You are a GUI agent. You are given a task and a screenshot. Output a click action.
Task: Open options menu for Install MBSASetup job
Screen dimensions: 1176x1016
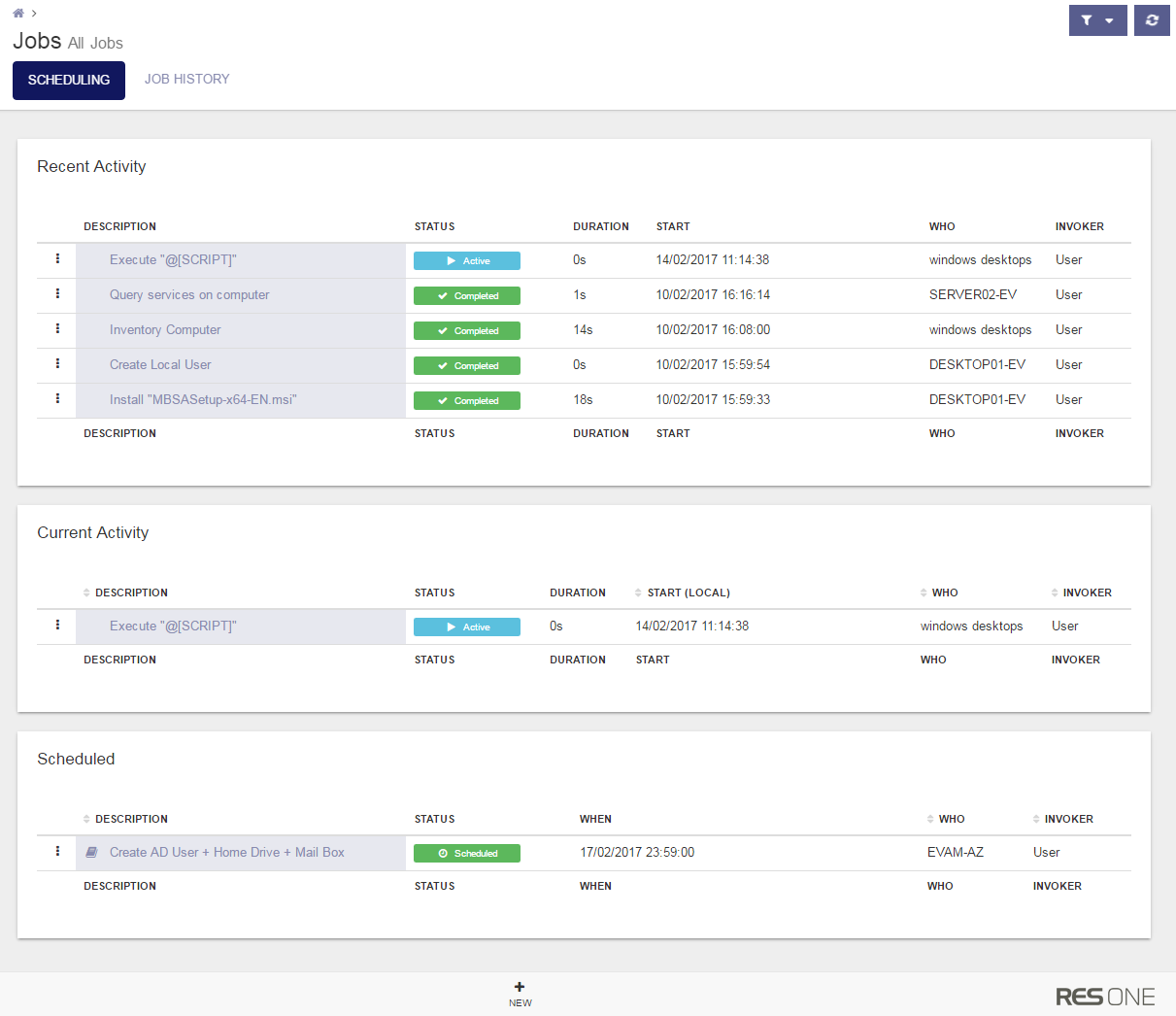[x=57, y=399]
